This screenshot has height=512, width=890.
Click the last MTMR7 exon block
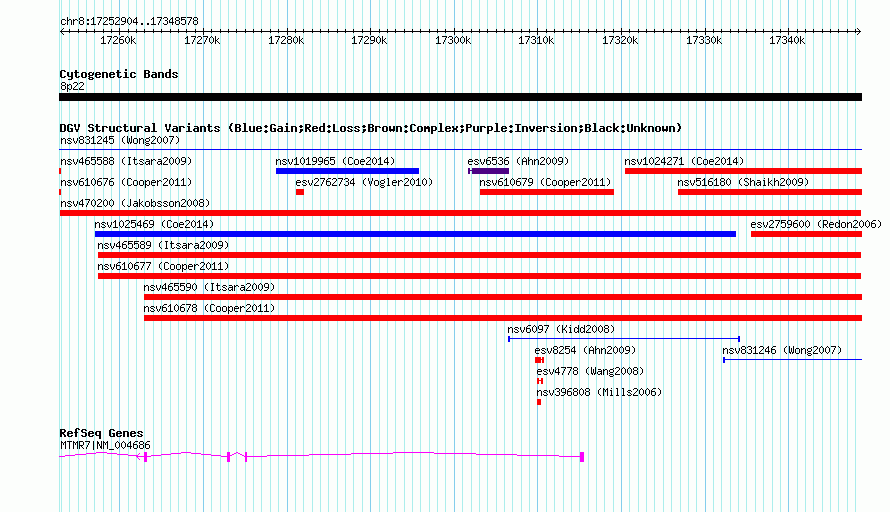[582, 456]
